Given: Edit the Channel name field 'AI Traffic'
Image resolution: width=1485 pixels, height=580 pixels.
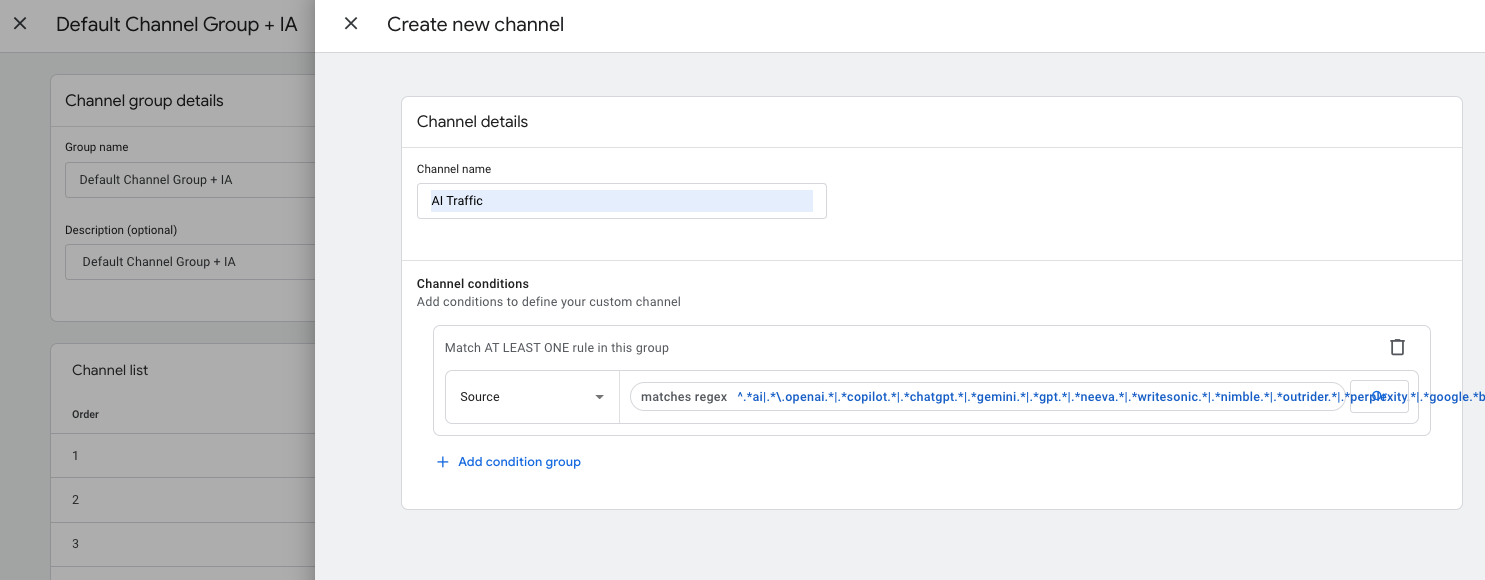Looking at the screenshot, I should click(621, 201).
